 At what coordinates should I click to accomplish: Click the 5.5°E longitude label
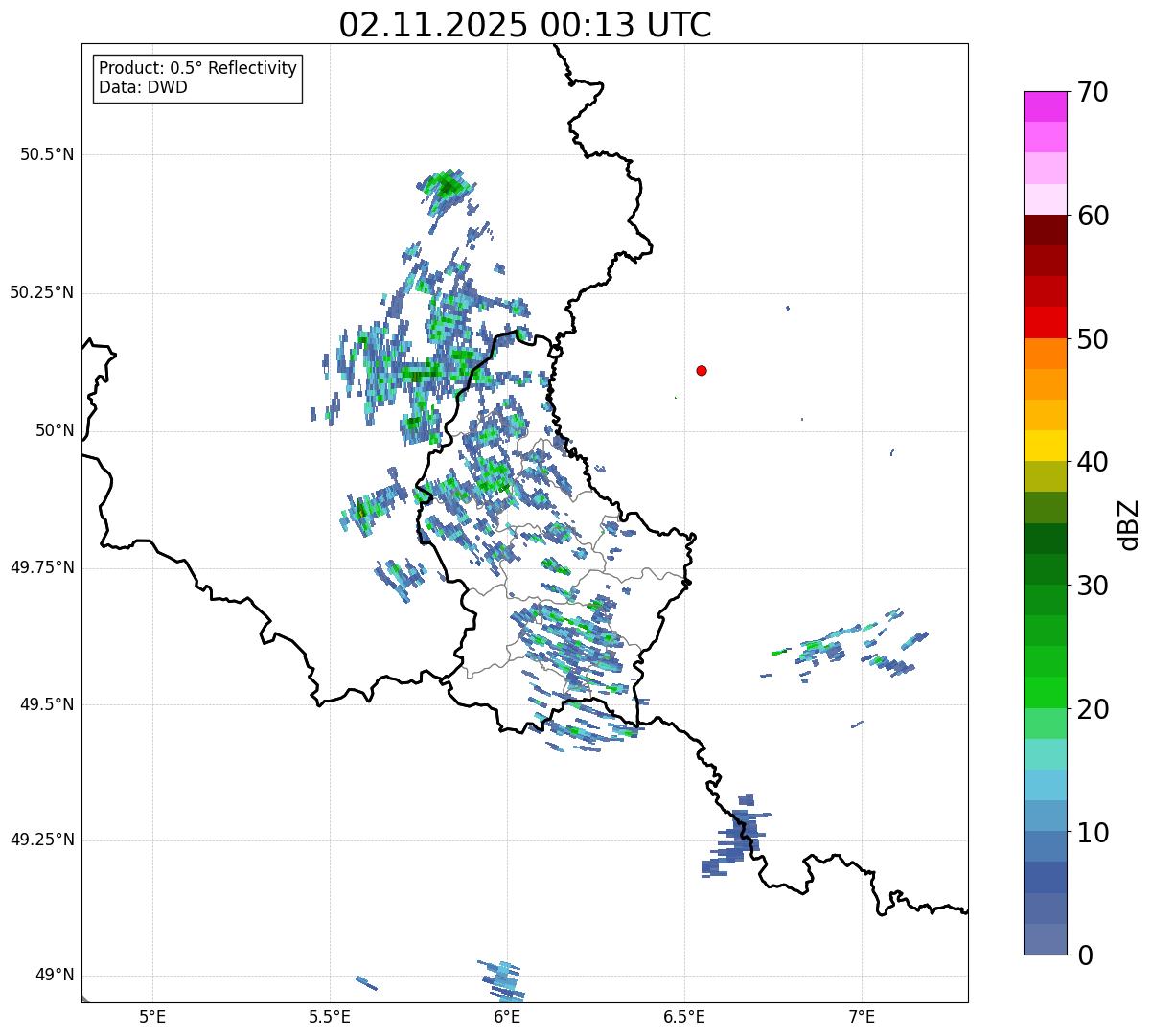pos(330,1016)
